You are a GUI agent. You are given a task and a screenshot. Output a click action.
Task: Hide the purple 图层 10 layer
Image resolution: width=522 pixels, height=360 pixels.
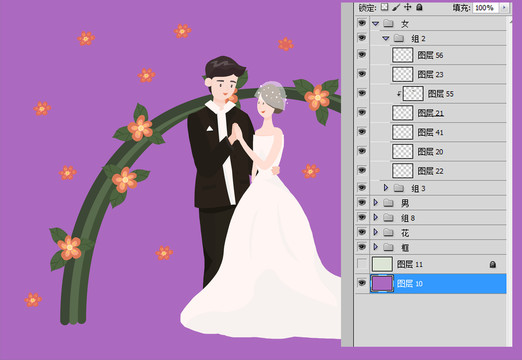362,283
